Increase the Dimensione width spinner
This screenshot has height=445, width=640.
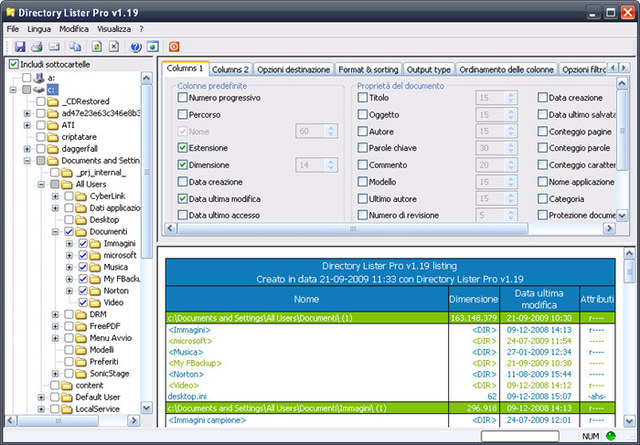point(331,162)
